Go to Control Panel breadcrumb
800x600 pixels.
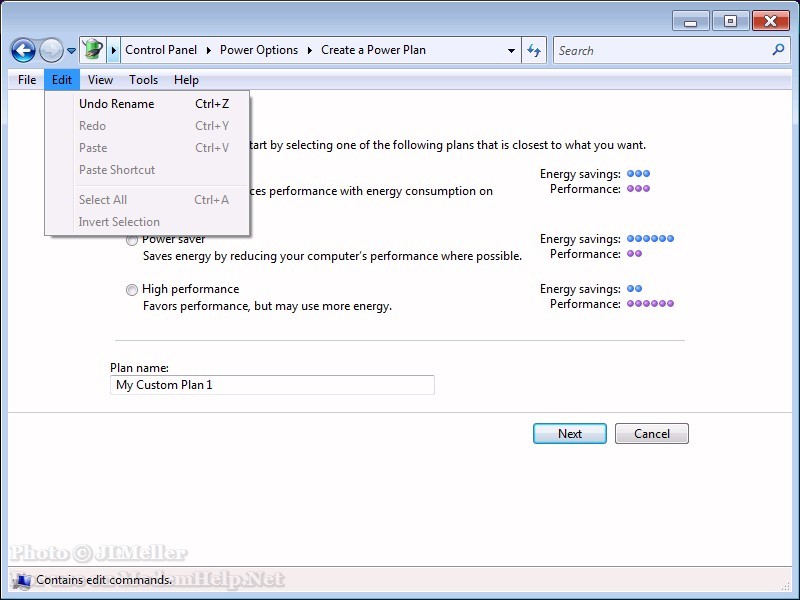tap(161, 50)
